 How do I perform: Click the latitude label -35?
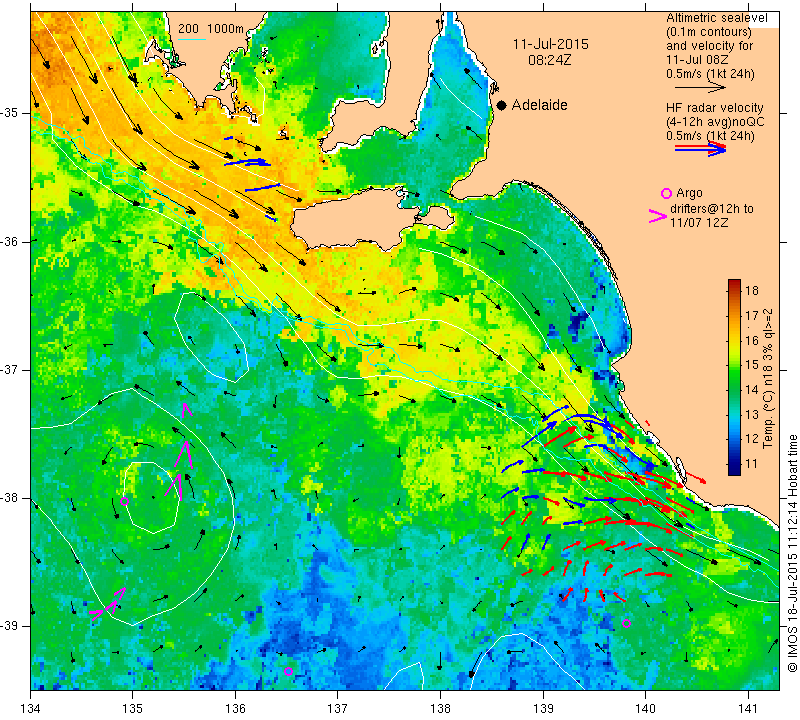click(11, 113)
